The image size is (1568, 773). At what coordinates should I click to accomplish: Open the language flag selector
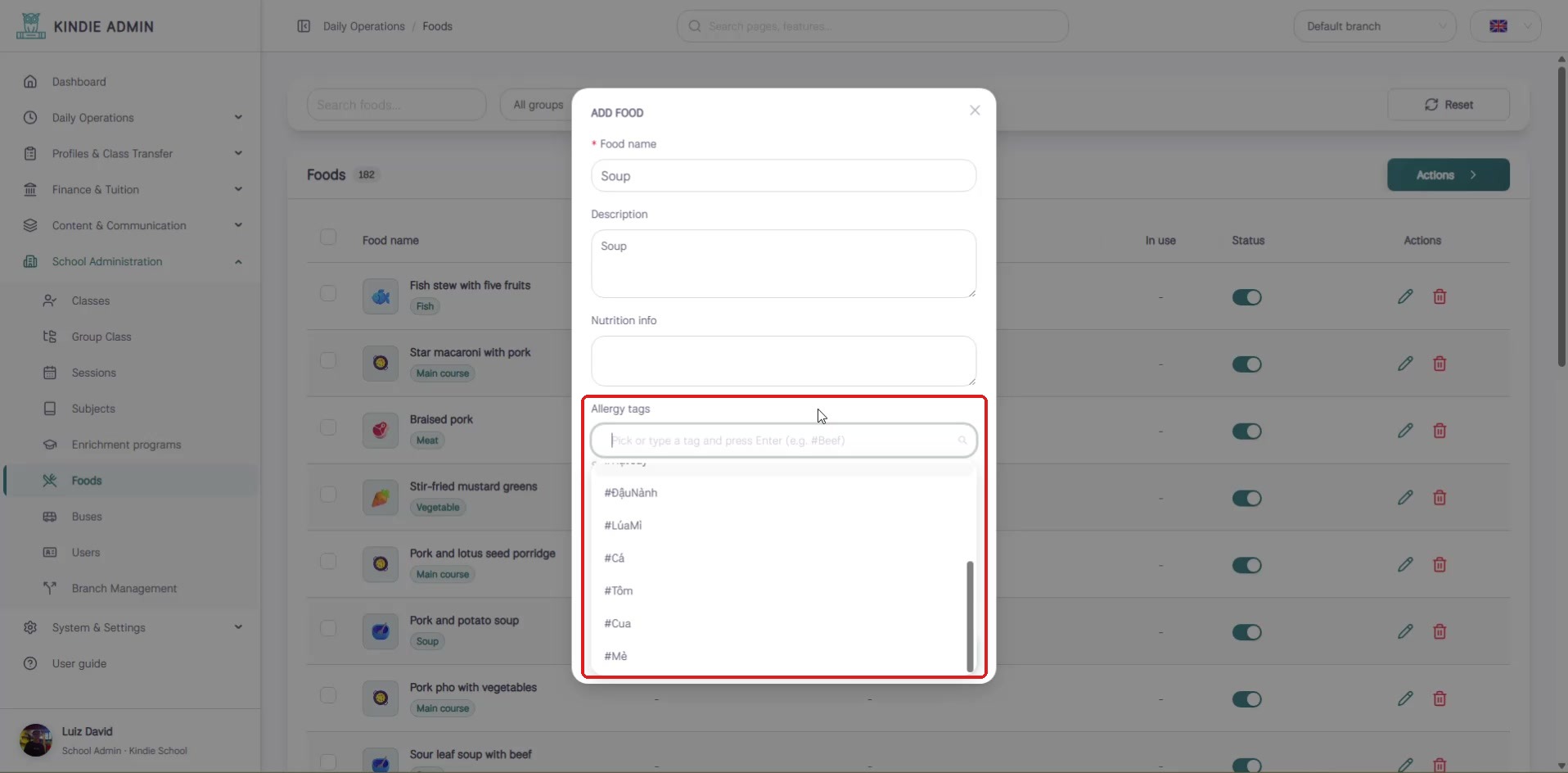pos(1505,26)
